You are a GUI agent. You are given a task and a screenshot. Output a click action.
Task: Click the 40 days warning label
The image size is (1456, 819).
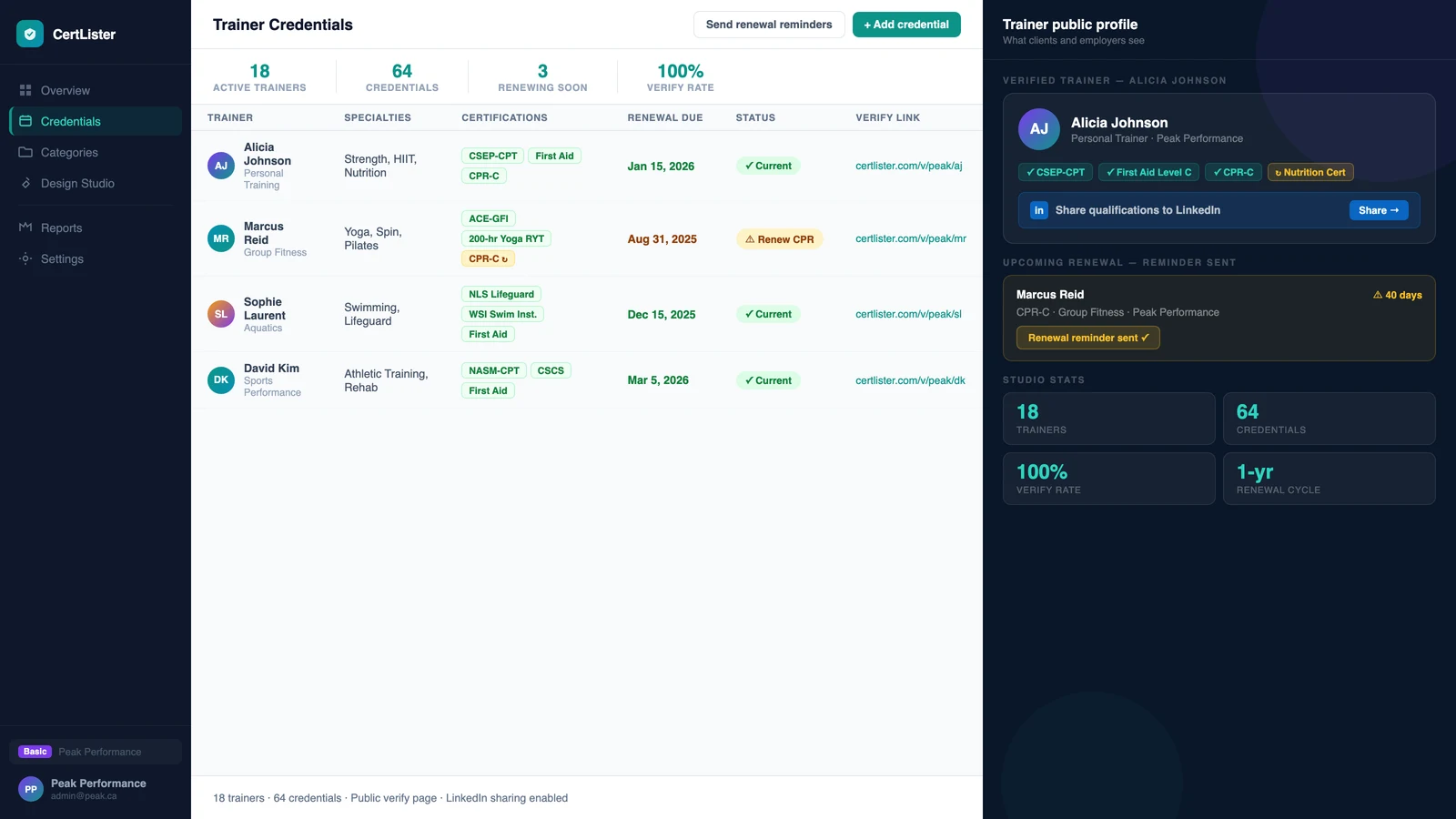pyautogui.click(x=1398, y=295)
